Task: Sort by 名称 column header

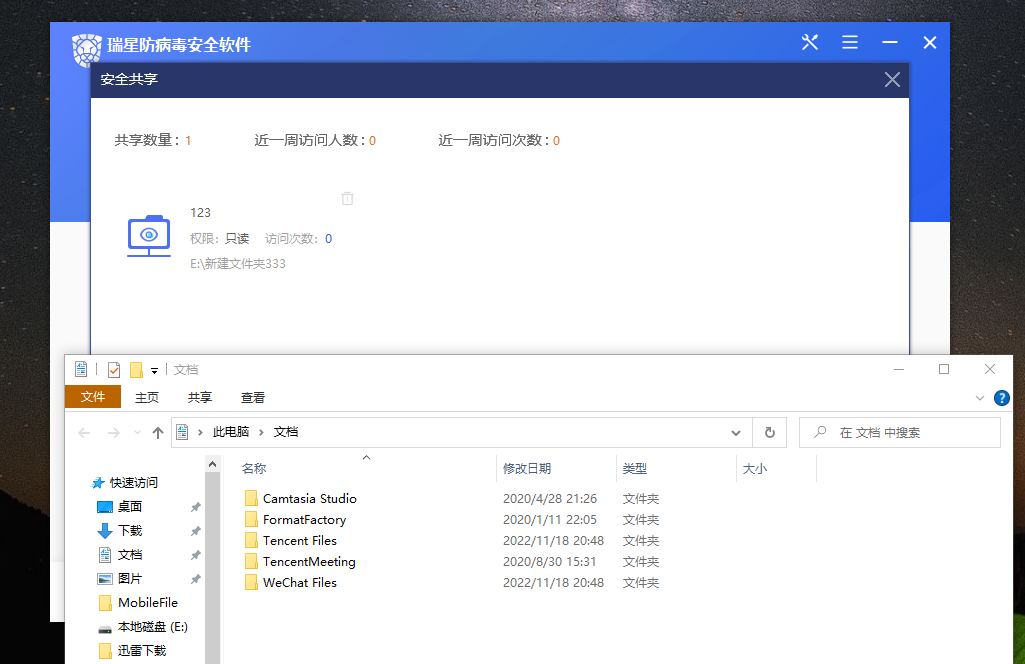Action: (254, 469)
